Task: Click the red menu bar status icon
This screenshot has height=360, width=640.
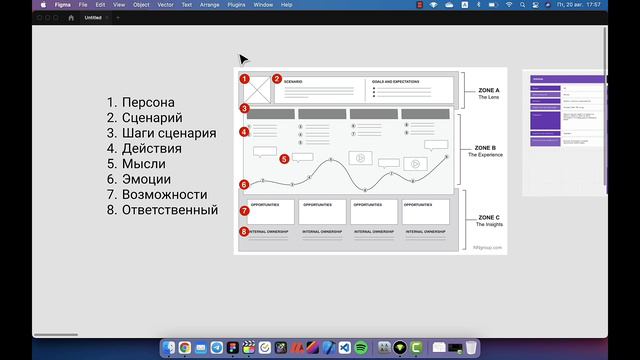Action: tap(419, 5)
